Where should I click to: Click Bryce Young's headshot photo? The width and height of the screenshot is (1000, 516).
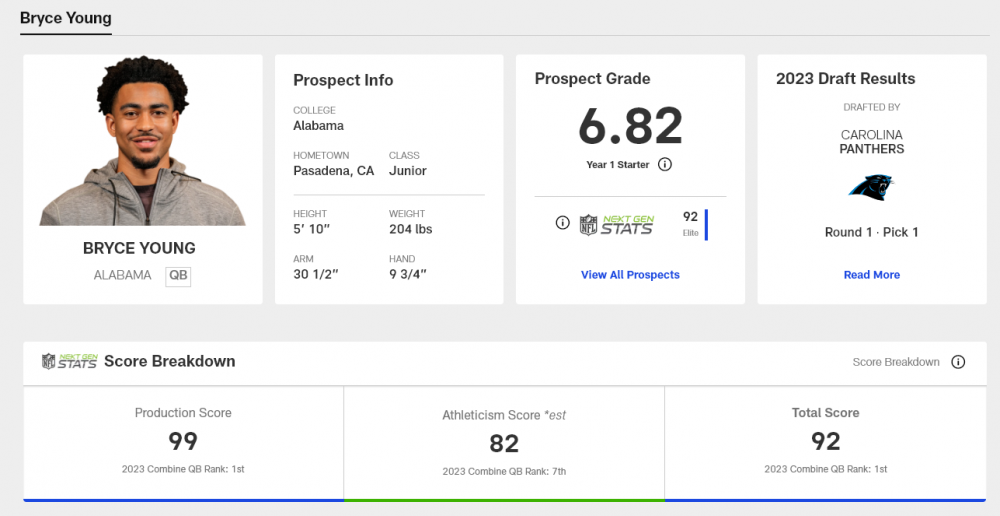tap(142, 145)
